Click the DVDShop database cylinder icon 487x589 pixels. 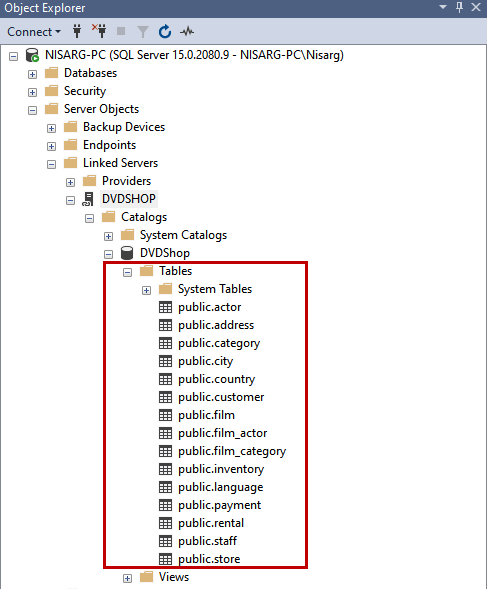tap(127, 253)
